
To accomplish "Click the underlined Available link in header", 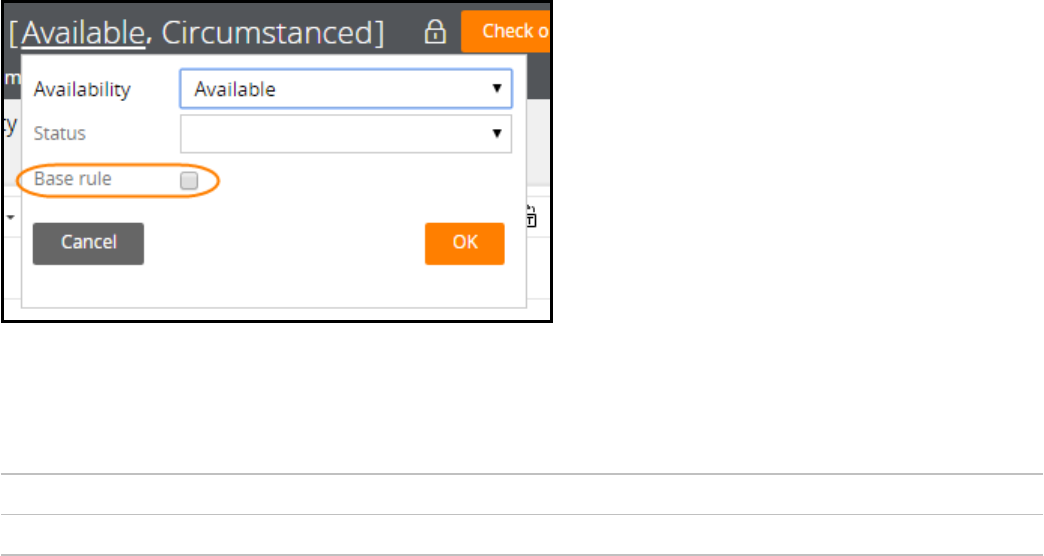I will (83, 33).
